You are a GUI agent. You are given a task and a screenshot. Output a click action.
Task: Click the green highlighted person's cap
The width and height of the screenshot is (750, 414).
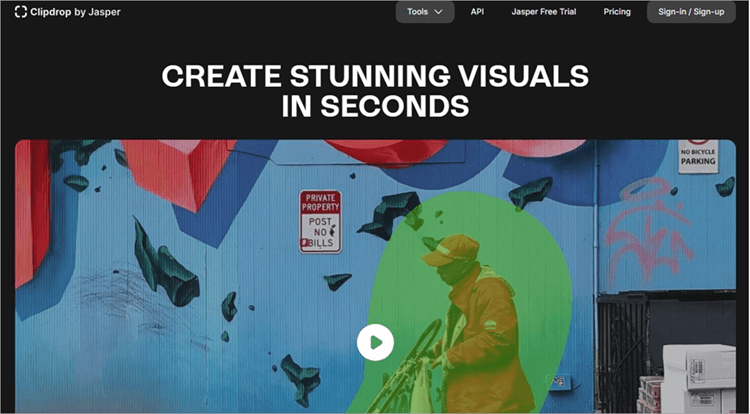point(448,249)
